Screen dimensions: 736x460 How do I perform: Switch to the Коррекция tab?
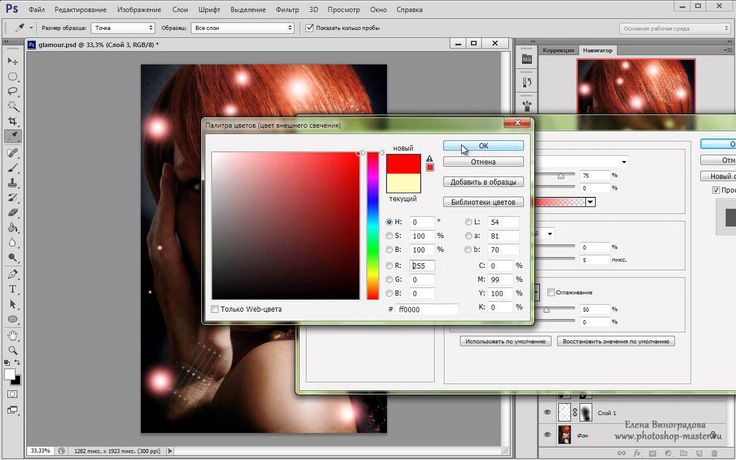558,50
